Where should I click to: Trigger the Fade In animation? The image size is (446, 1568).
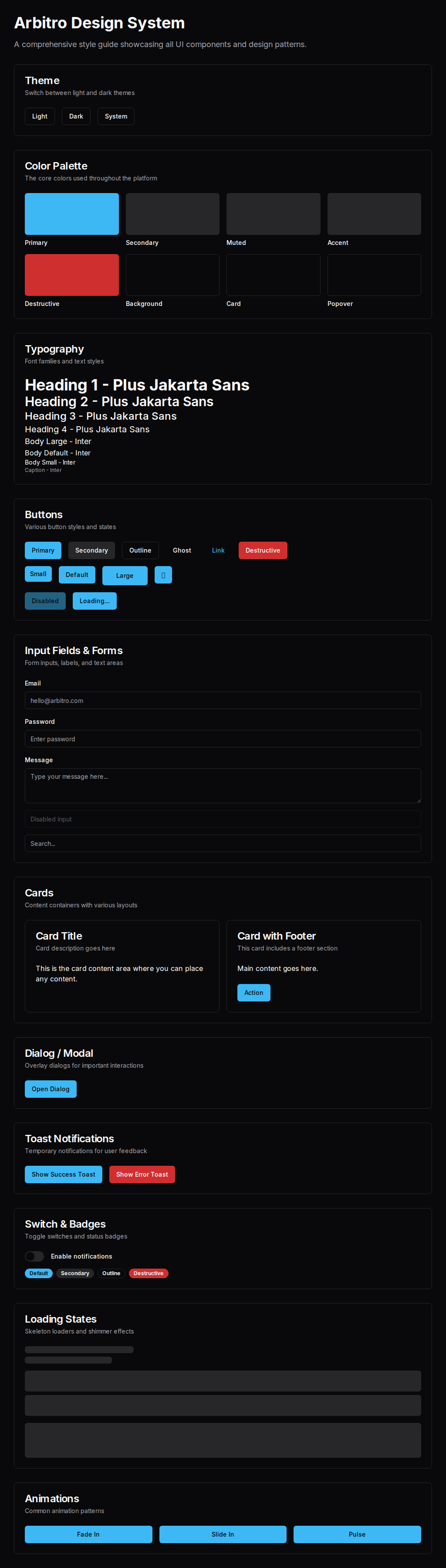pyautogui.click(x=88, y=1534)
